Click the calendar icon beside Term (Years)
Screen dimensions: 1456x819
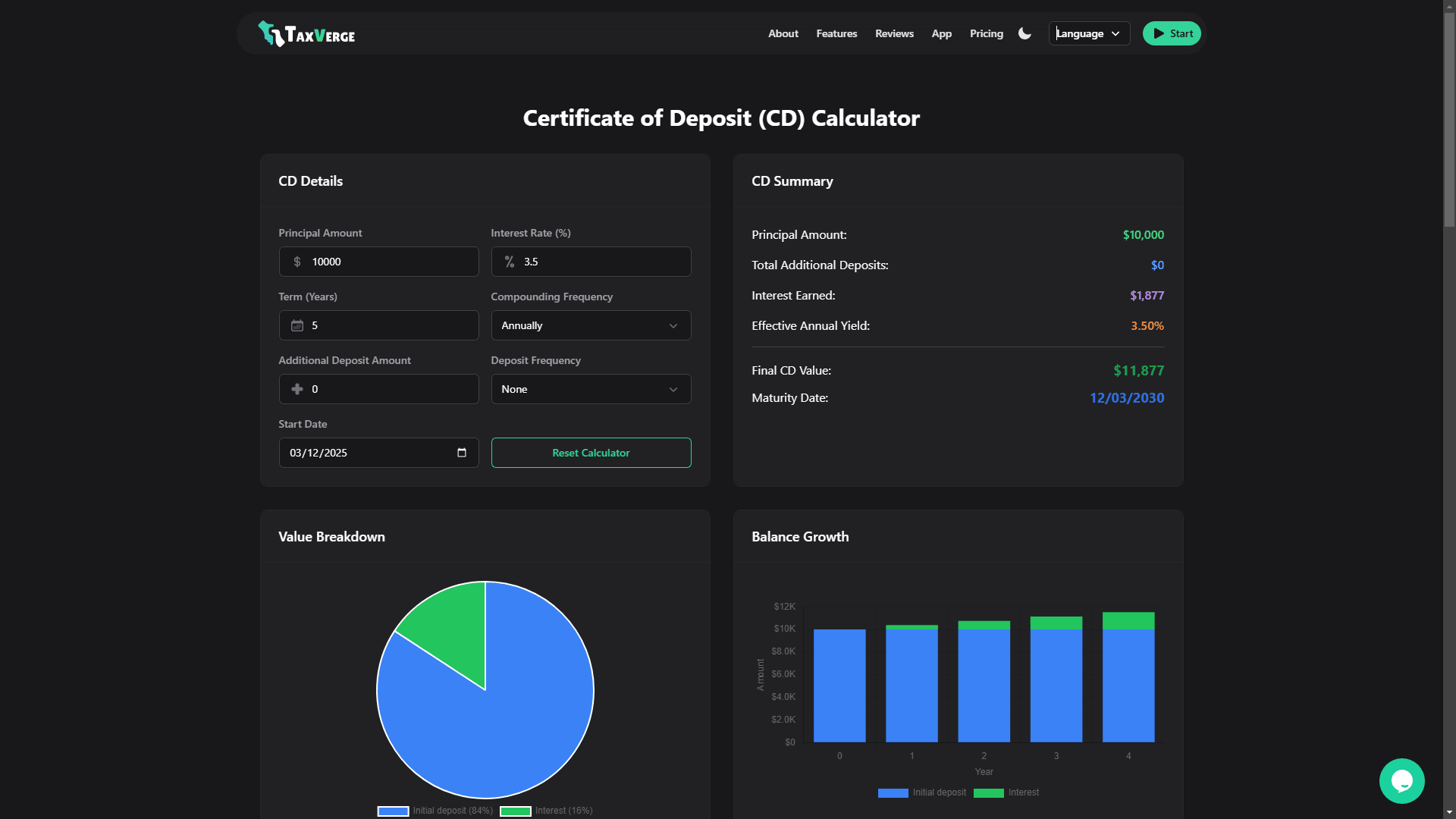(x=297, y=325)
